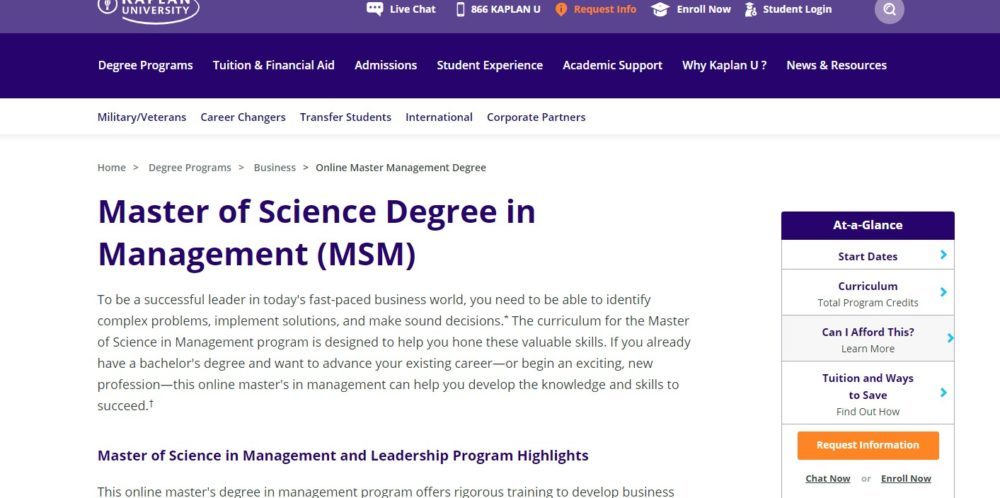Viewport: 1000px width, 498px height.
Task: Click the Live Chat speech bubble icon
Action: coord(375,9)
